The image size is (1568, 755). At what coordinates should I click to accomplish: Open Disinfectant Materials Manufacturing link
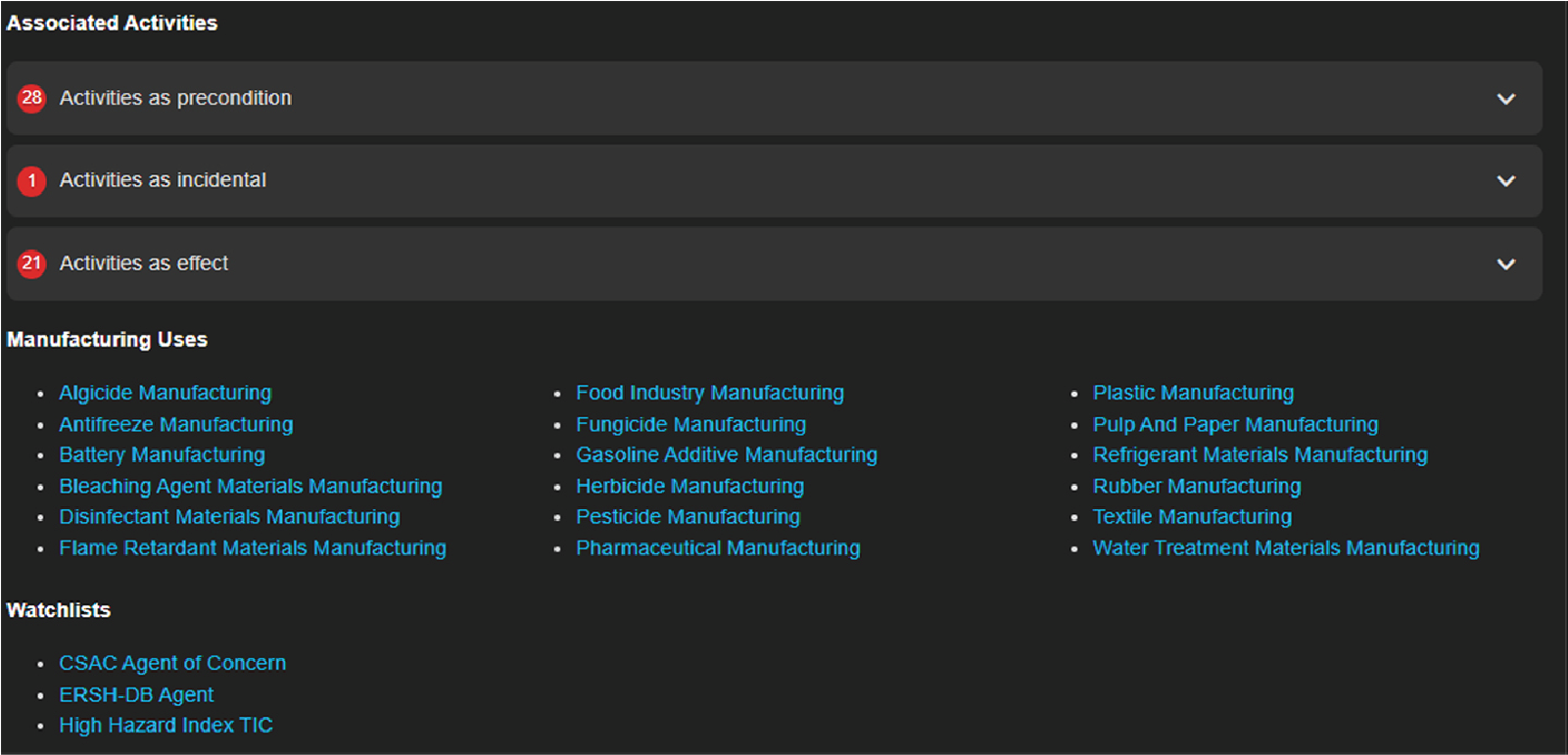(229, 516)
